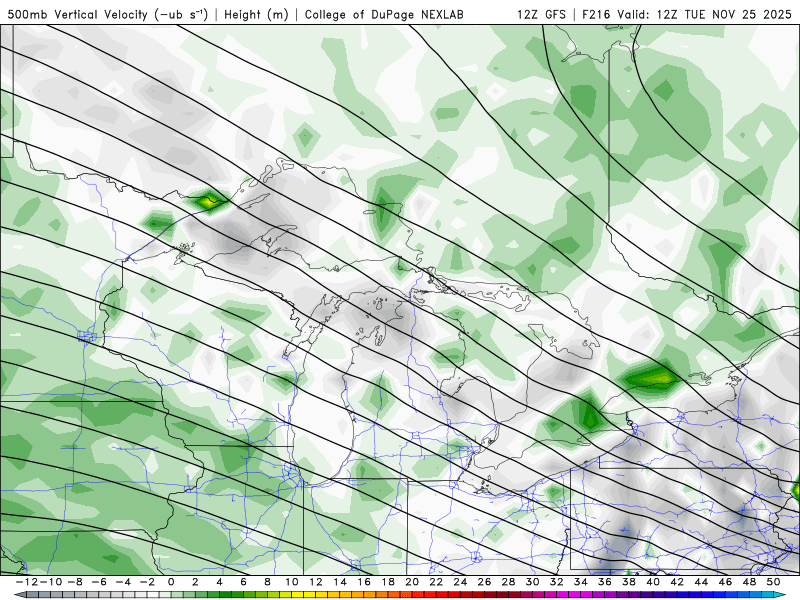The width and height of the screenshot is (800, 600).
Task: Click the 10 value on color scale
Action: coord(292,582)
